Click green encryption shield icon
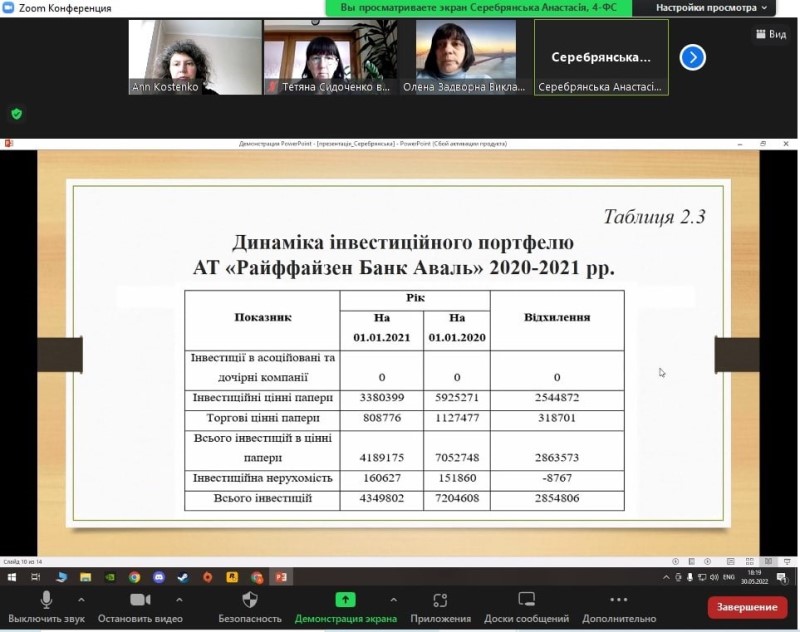 click(17, 114)
